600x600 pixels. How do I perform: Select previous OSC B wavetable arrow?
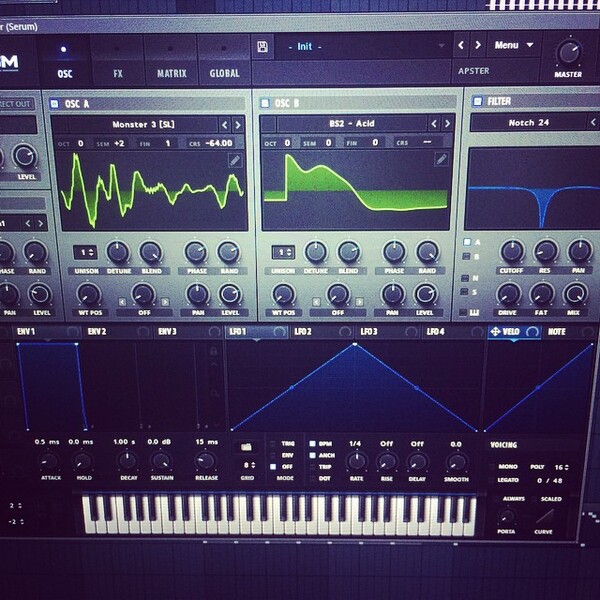point(434,124)
